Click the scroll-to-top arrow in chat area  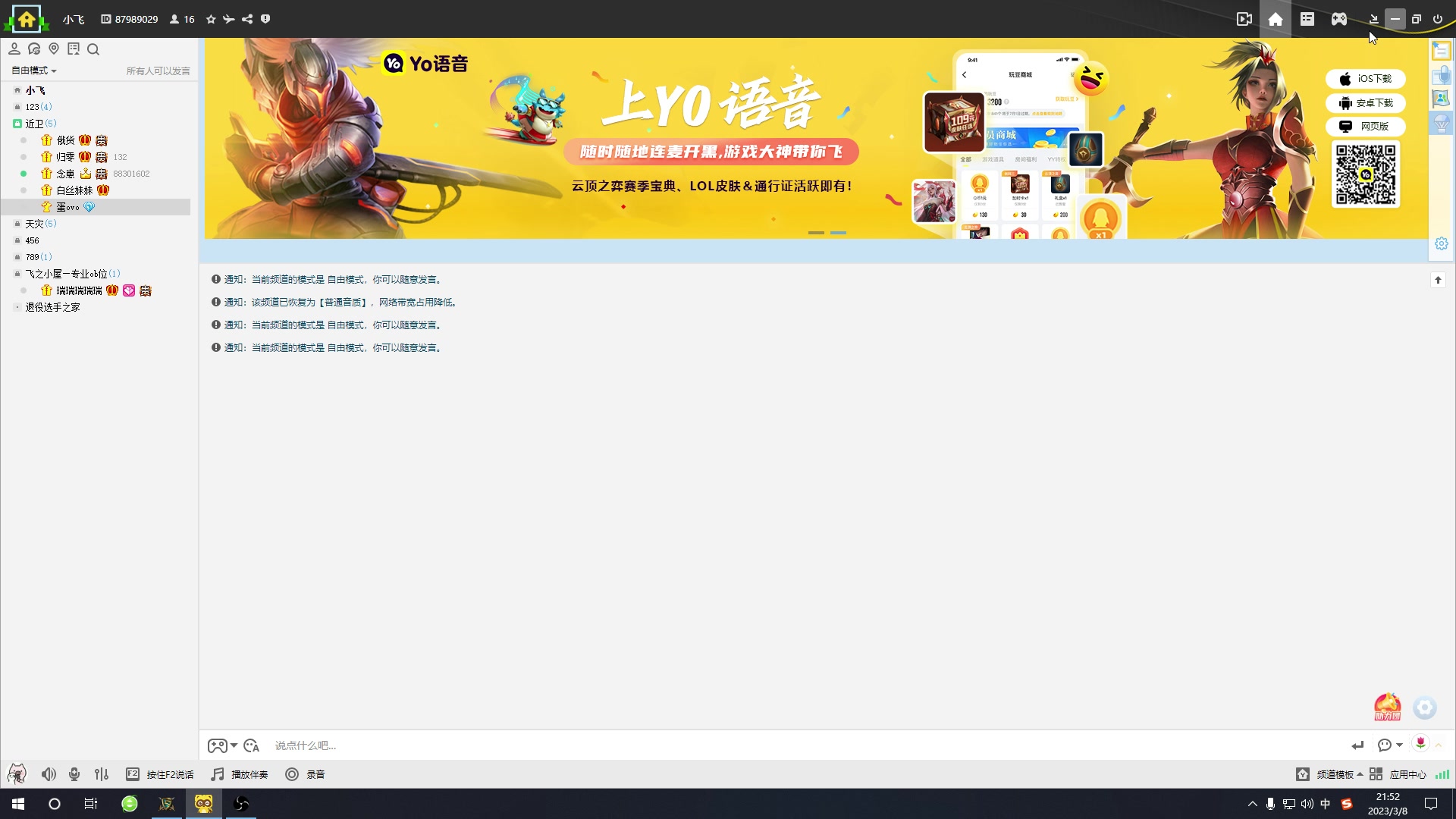pos(1438,280)
